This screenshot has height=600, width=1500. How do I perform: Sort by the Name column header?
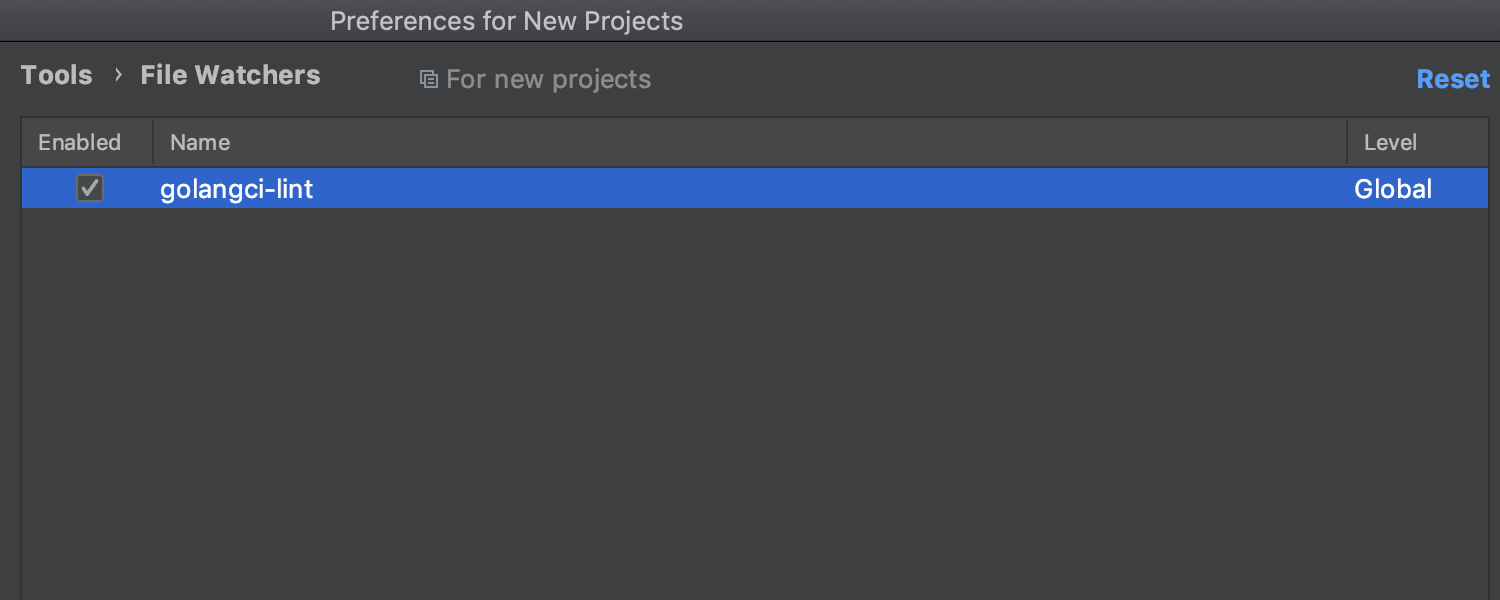(x=200, y=143)
